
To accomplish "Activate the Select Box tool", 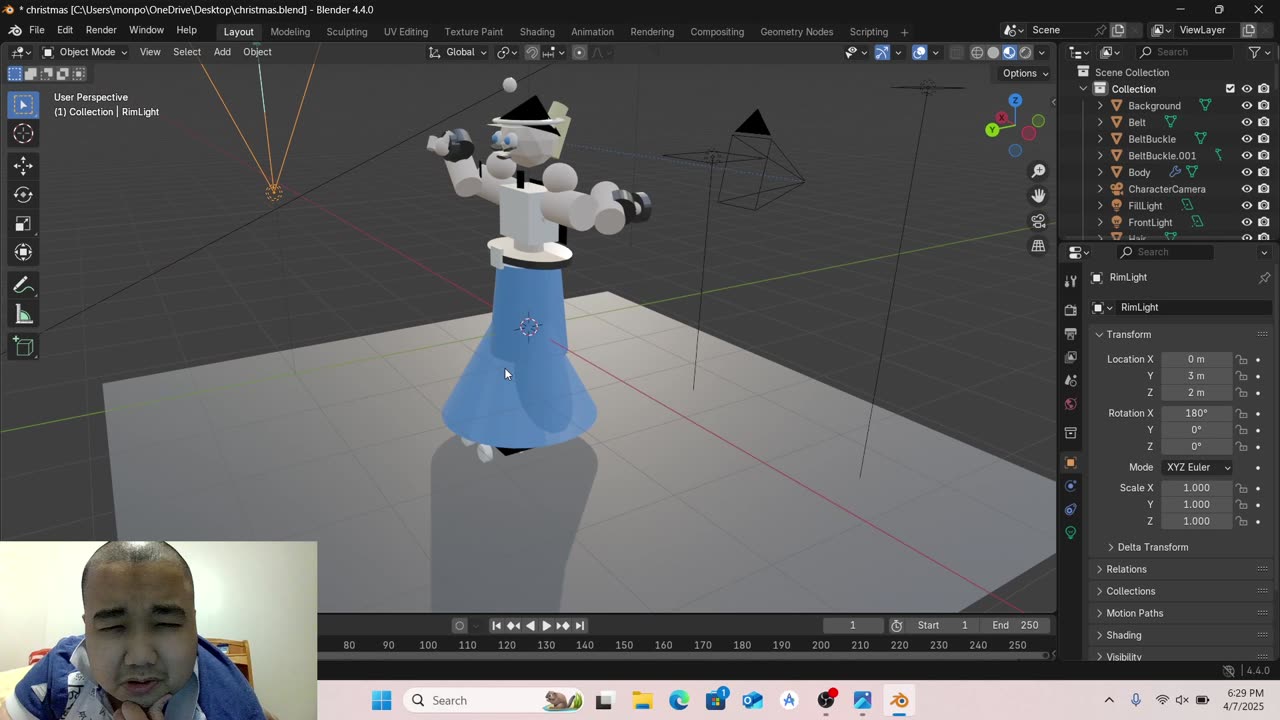I will [x=24, y=104].
